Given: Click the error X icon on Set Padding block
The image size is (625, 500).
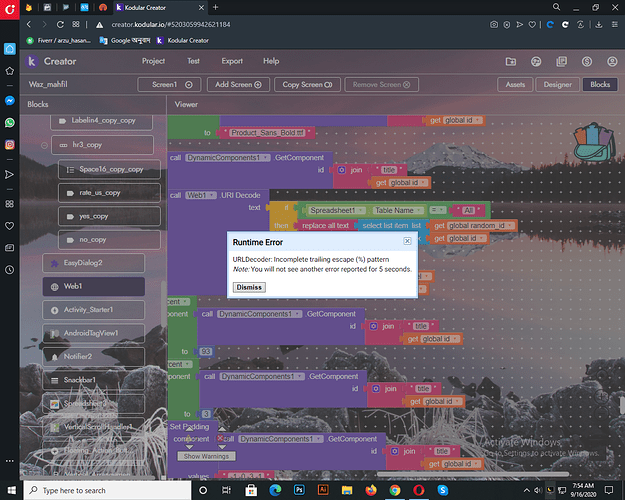Looking at the screenshot, I should point(220,438).
